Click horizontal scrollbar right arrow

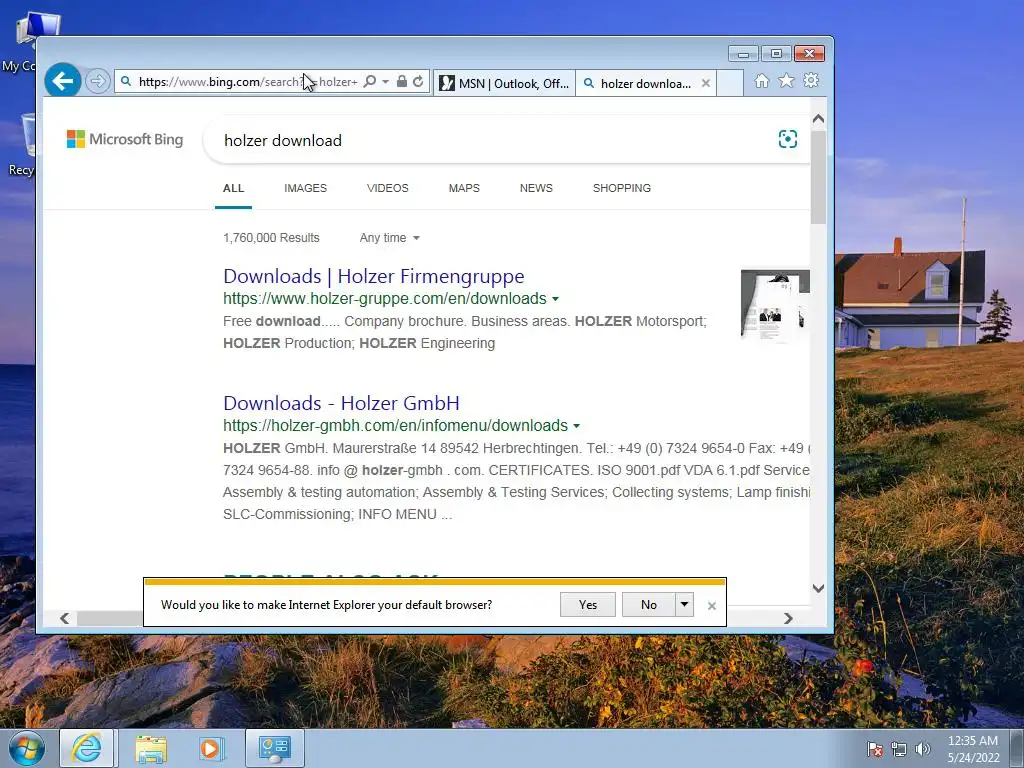788,618
